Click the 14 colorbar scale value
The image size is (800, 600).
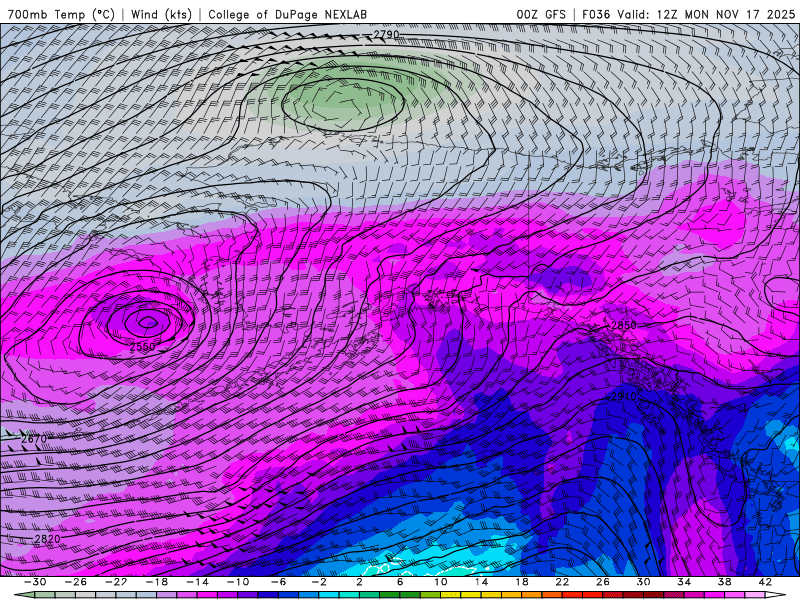tap(481, 582)
